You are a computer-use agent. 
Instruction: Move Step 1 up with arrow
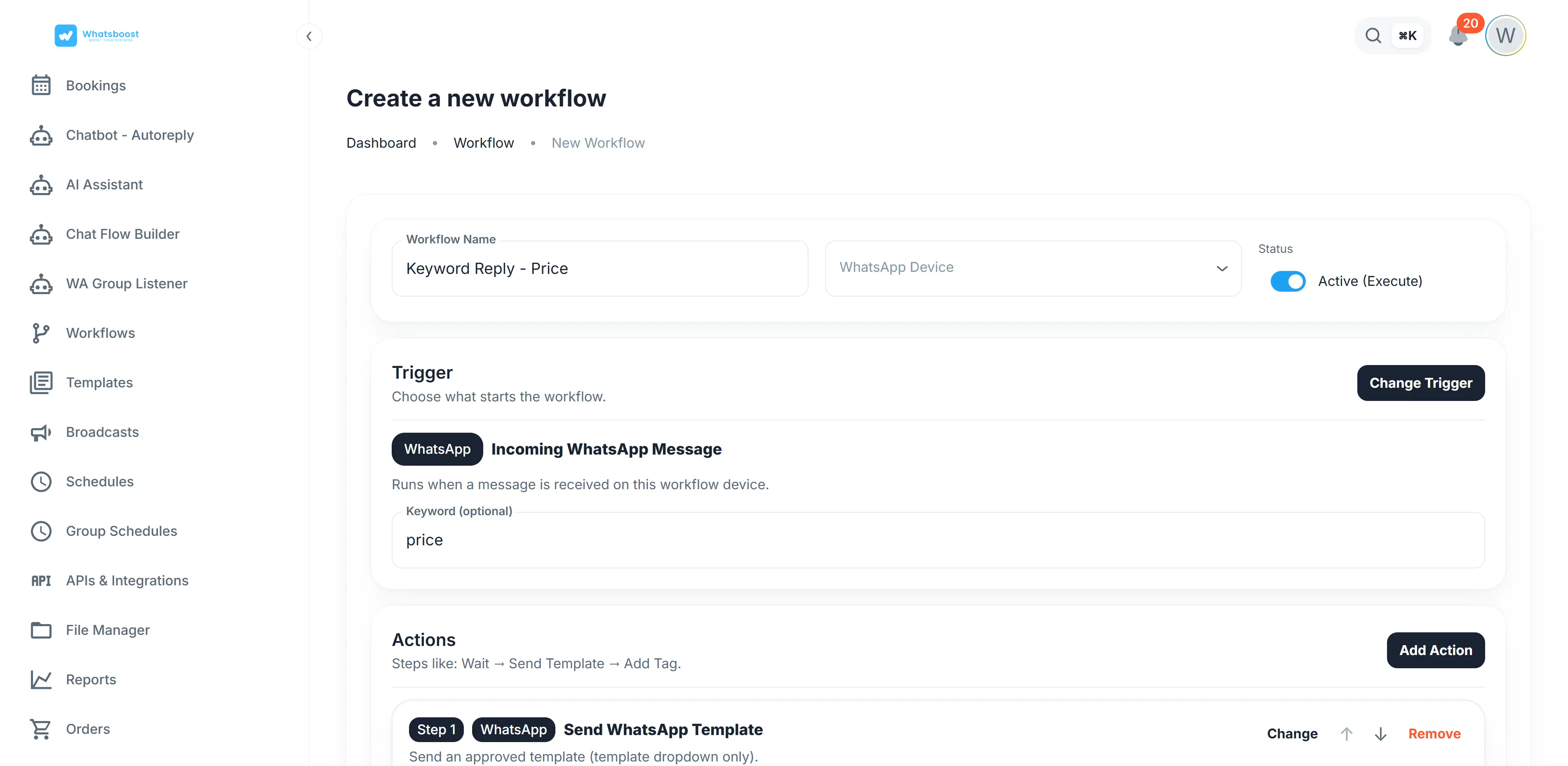[x=1347, y=734]
